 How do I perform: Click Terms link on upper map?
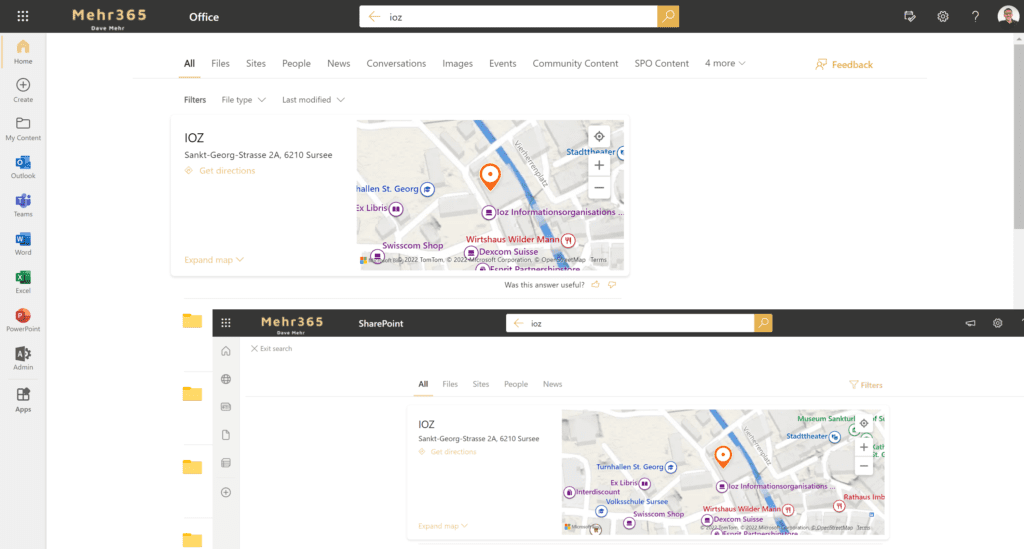[x=599, y=260]
